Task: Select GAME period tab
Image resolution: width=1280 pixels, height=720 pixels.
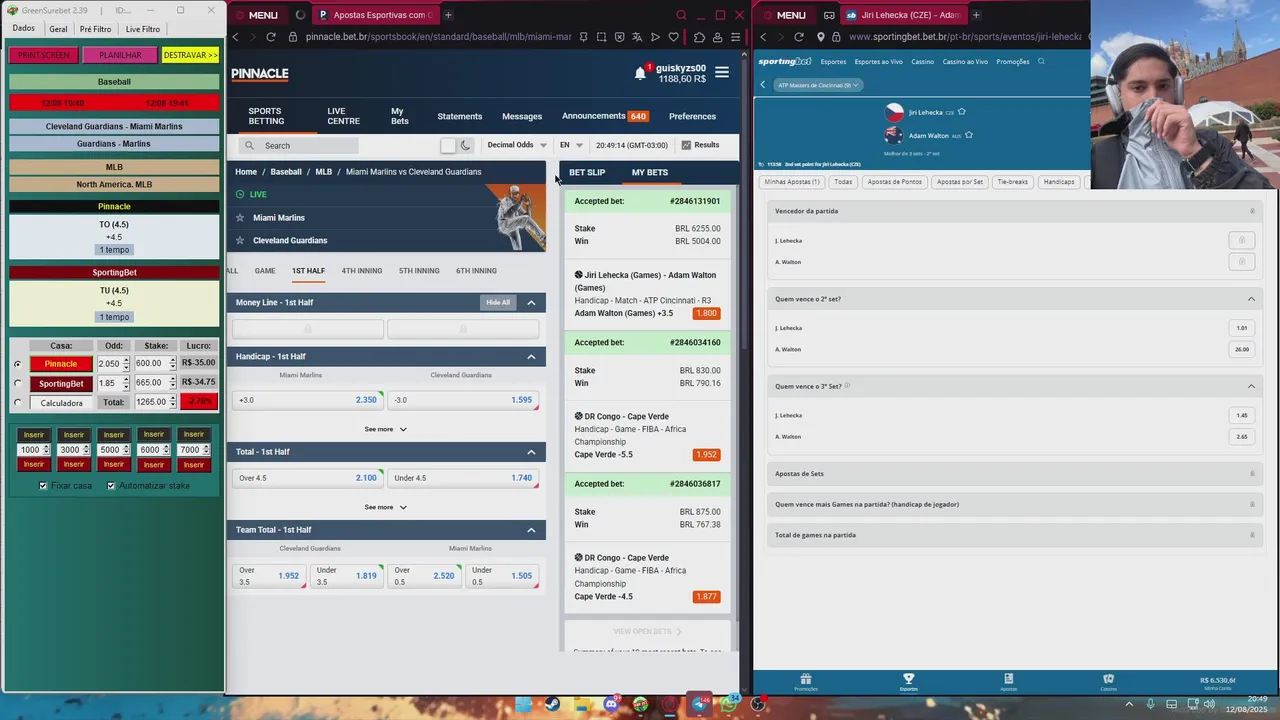Action: [265, 271]
